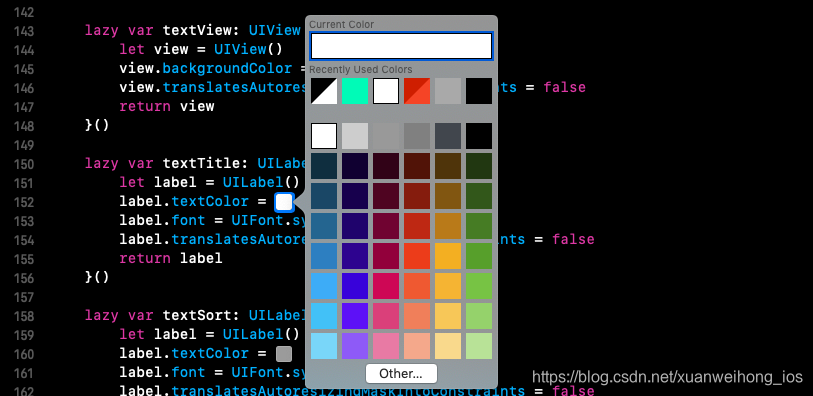This screenshot has height=396, width=813.
Task: Click 'textTitle' variable name on line 150
Action: pos(201,164)
